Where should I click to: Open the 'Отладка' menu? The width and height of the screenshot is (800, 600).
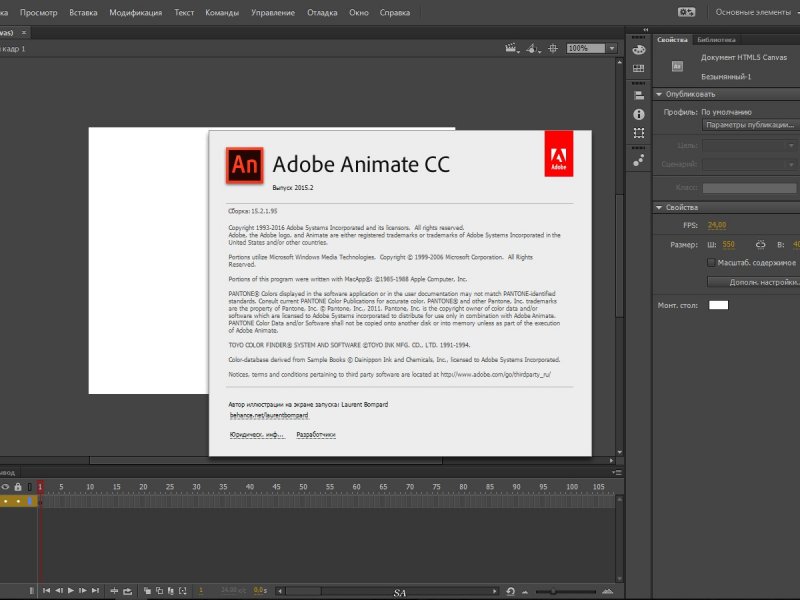pyautogui.click(x=322, y=13)
